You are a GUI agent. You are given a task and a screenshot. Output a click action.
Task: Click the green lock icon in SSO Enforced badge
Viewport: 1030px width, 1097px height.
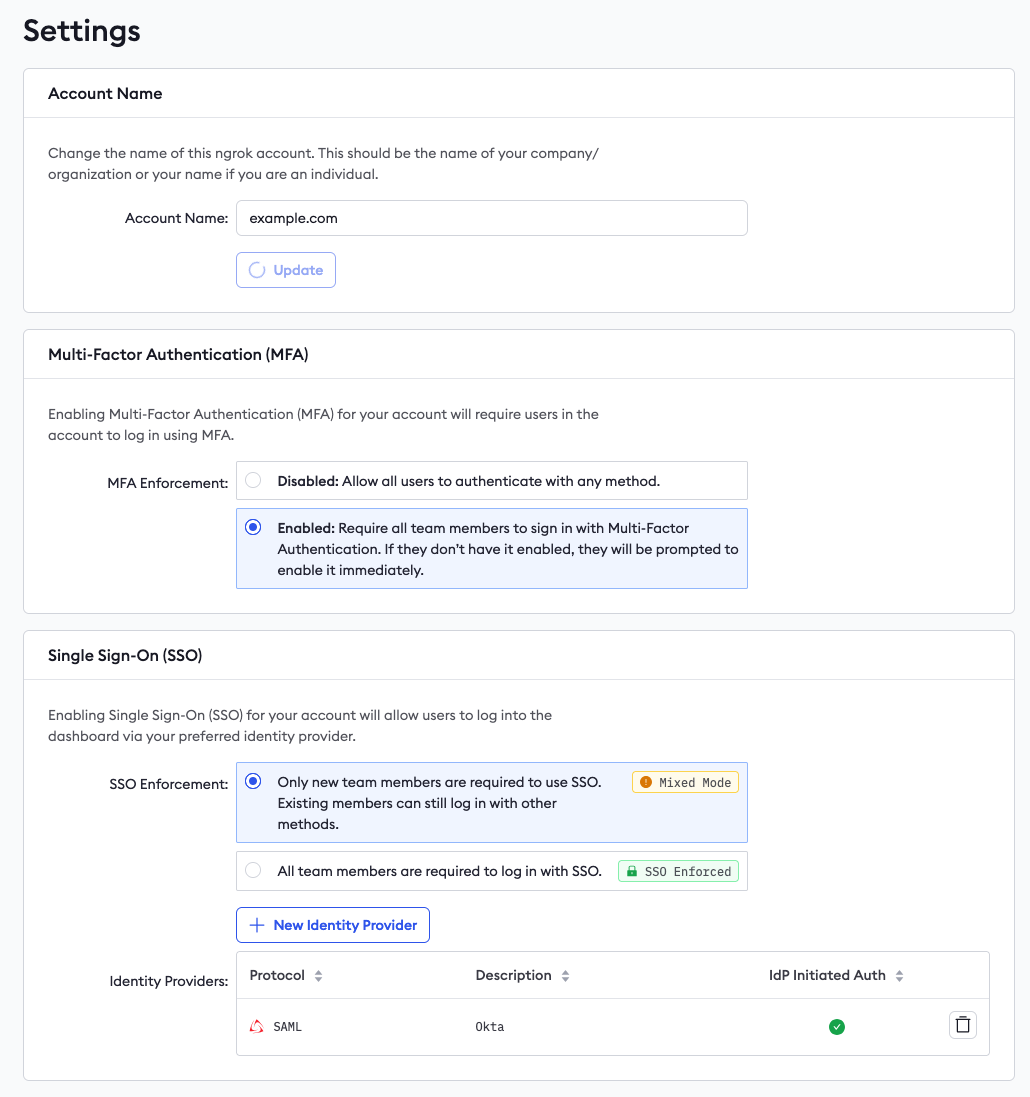tap(632, 871)
